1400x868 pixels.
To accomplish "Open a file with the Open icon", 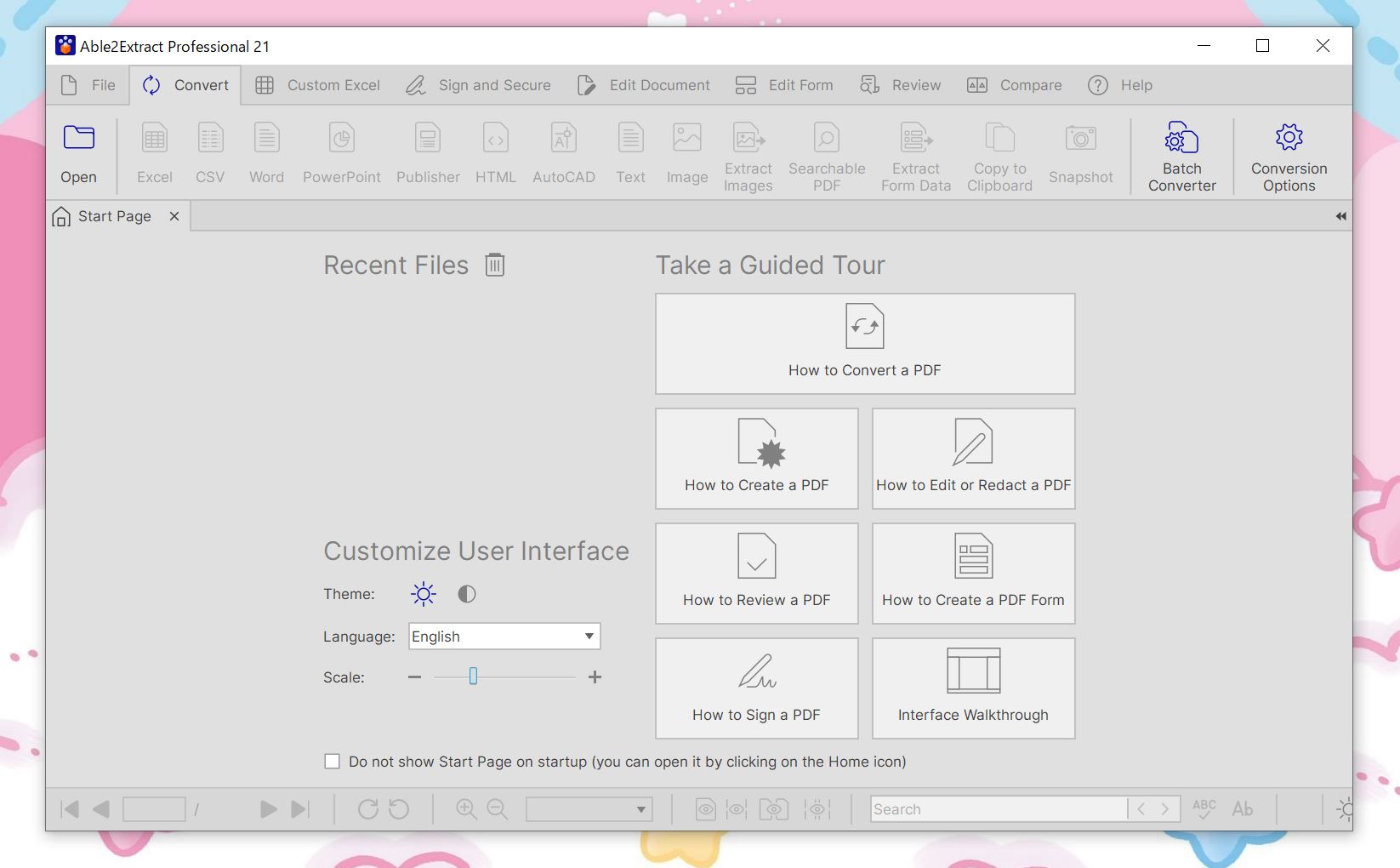I will tap(78, 154).
